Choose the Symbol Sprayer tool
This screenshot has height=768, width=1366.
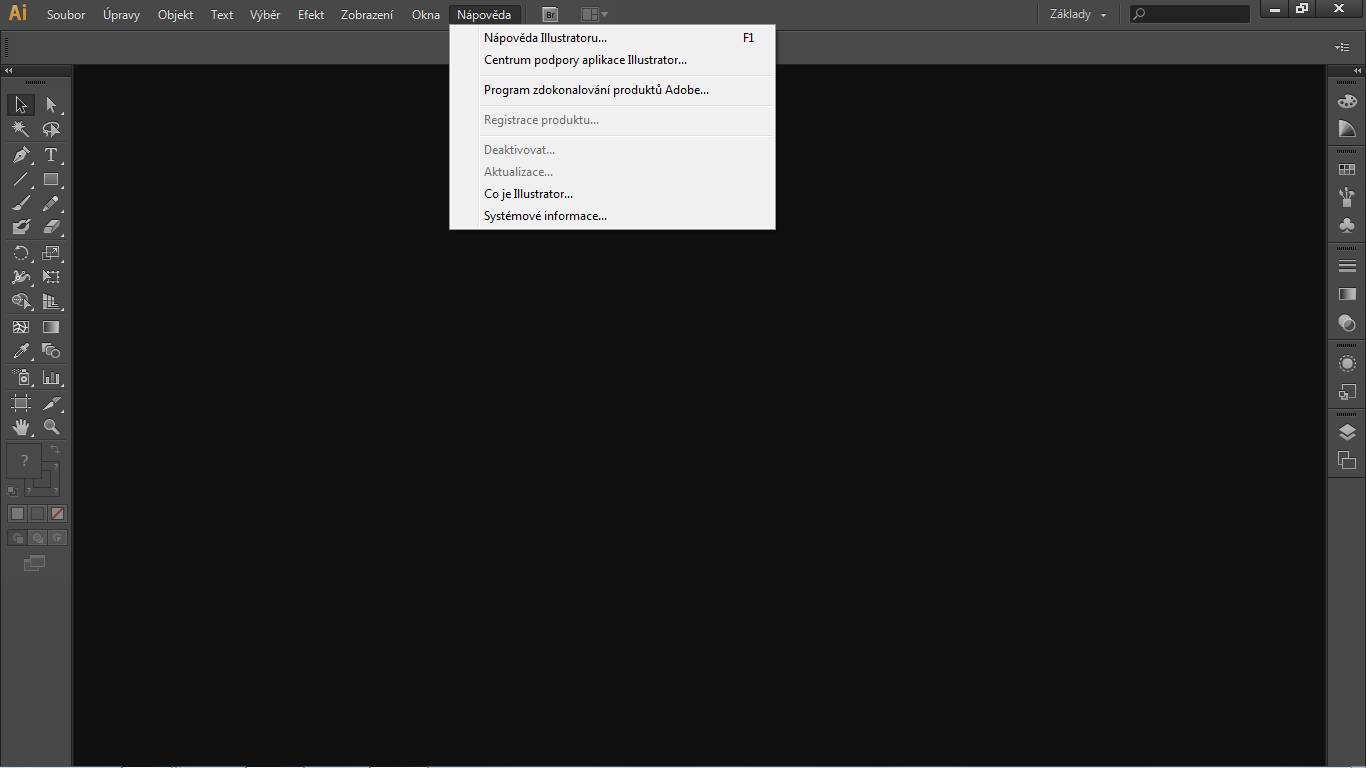(x=21, y=378)
